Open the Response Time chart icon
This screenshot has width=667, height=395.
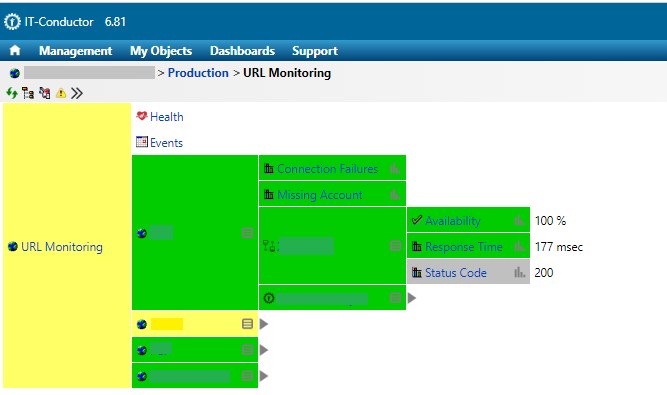pyautogui.click(x=519, y=246)
